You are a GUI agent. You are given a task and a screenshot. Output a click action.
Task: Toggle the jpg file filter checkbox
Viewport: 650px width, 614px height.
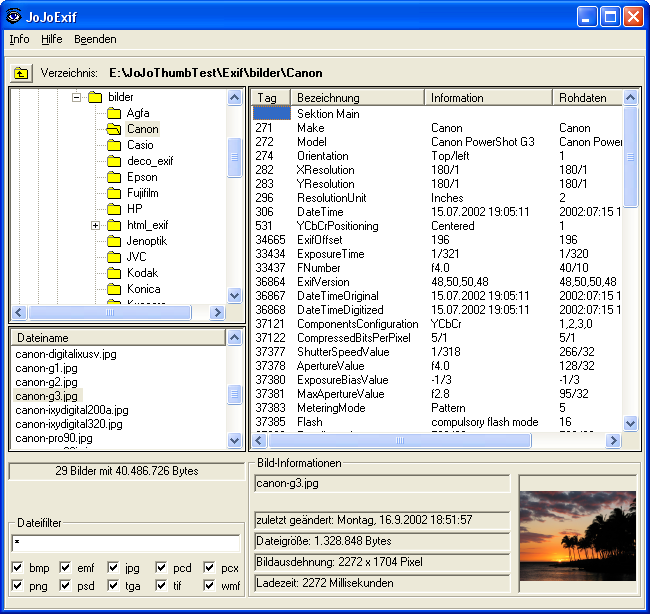tap(114, 568)
